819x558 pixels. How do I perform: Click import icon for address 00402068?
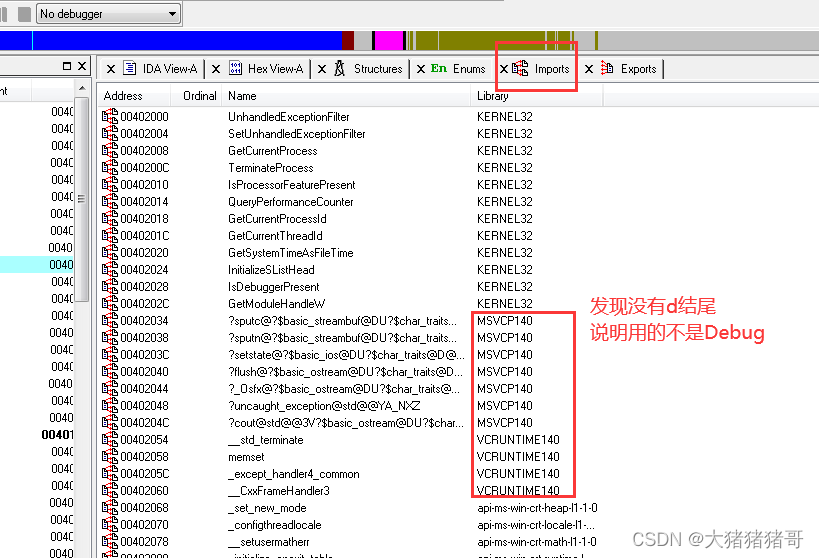(x=110, y=507)
